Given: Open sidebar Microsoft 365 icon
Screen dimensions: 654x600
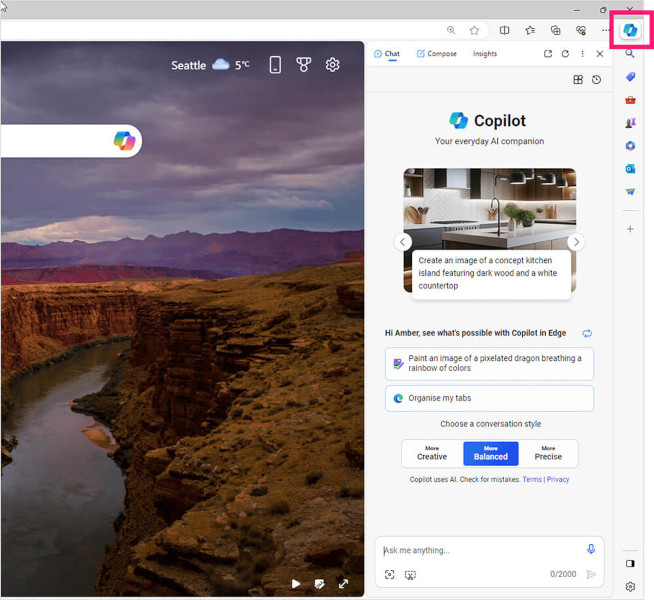Looking at the screenshot, I should (x=630, y=146).
